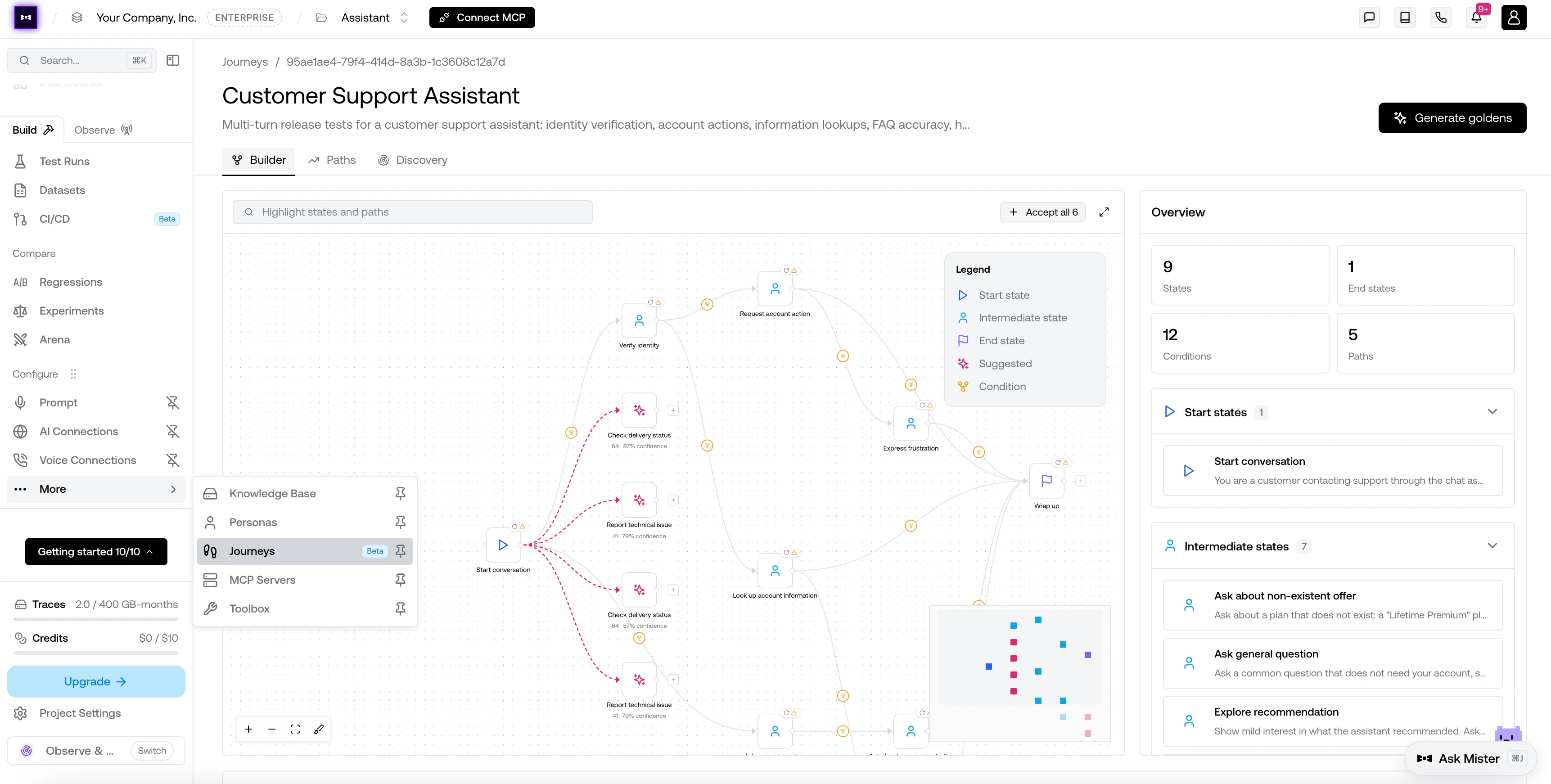Click the notifications bell icon
Image resolution: width=1551 pixels, height=784 pixels.
(1476, 18)
